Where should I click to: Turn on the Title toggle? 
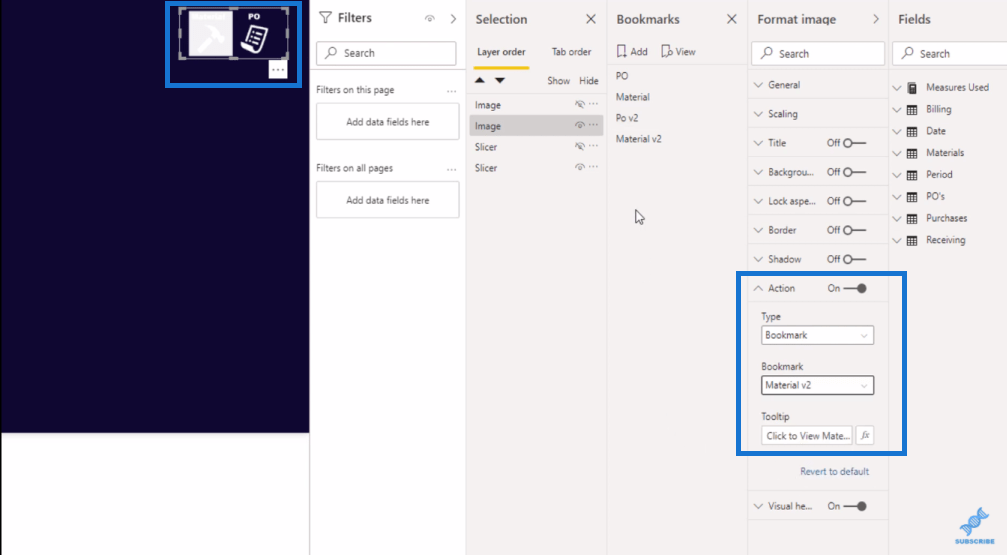[x=855, y=143]
